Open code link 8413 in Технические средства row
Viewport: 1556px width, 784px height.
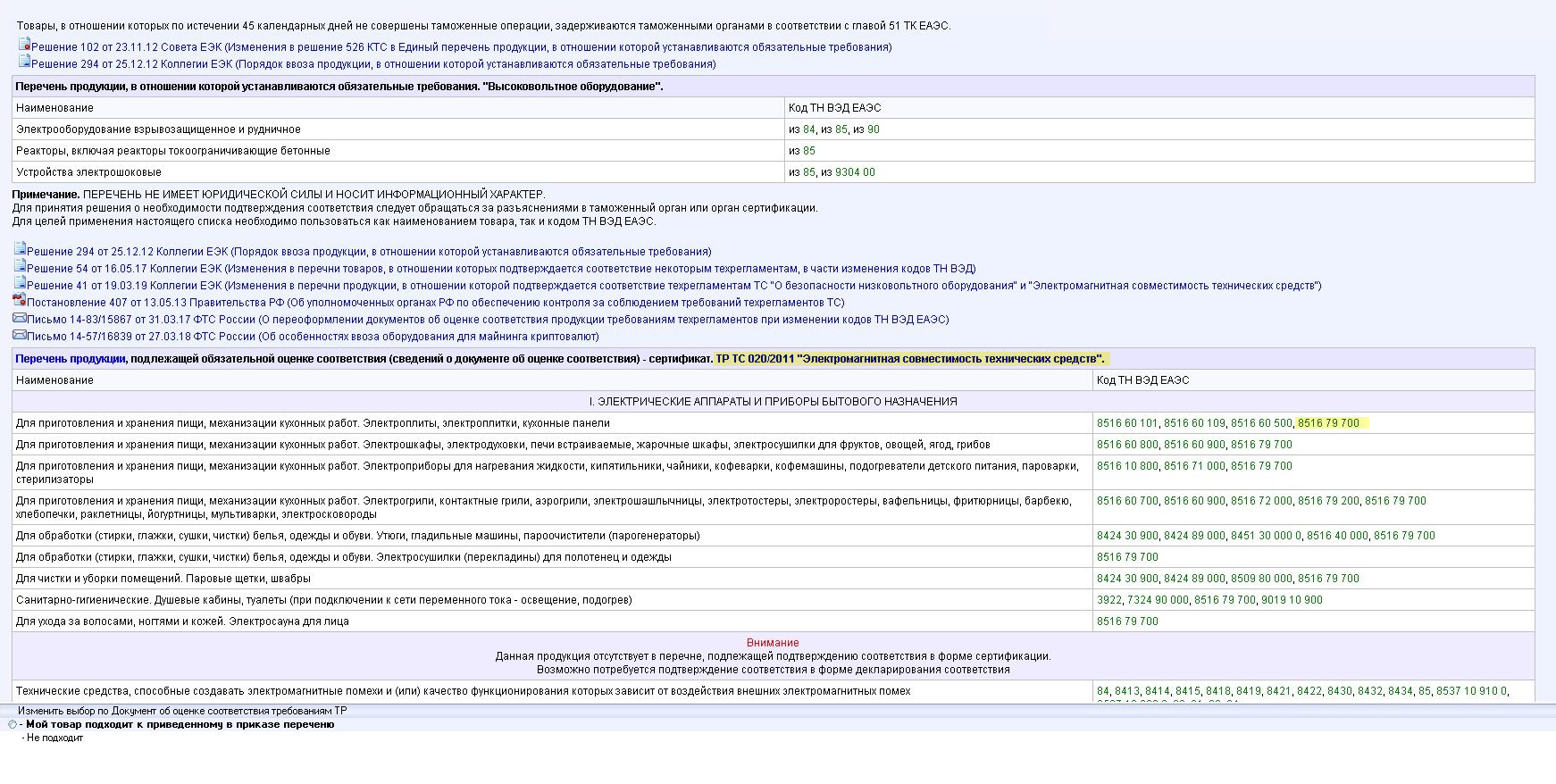[1127, 691]
